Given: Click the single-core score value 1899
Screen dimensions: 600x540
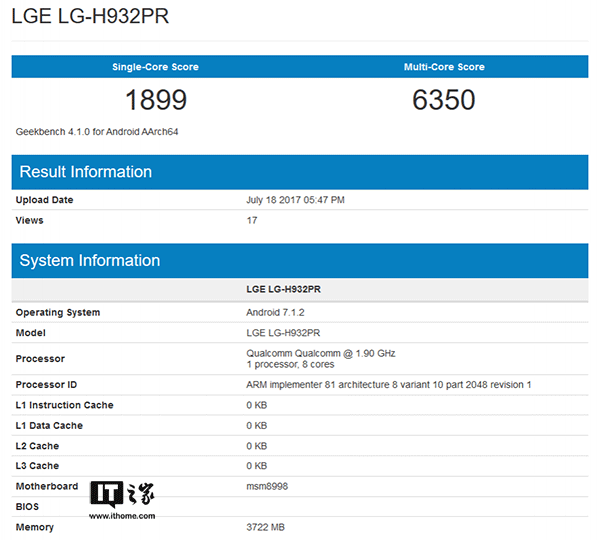Looking at the screenshot, I should coord(155,100).
